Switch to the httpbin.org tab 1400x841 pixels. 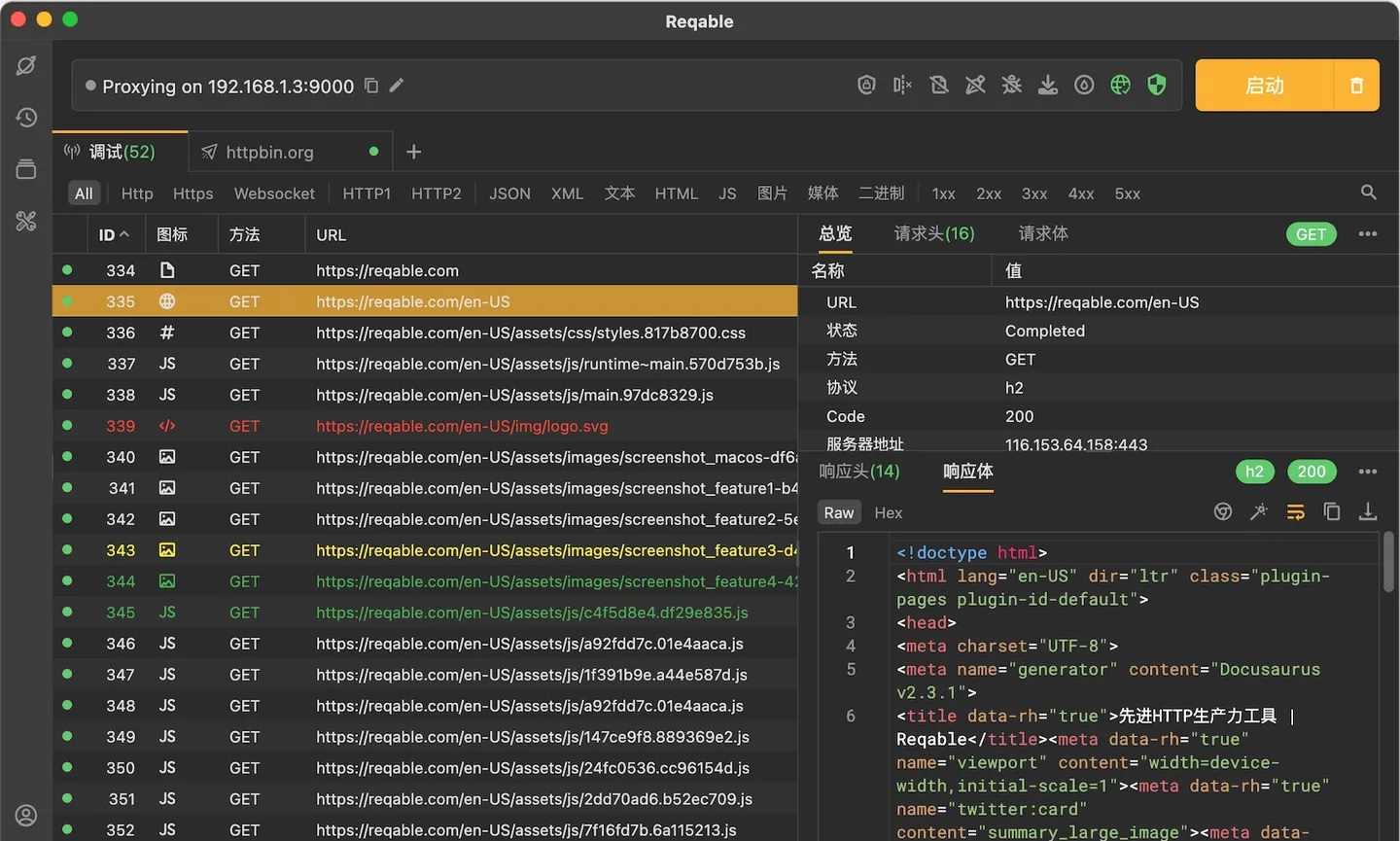point(291,152)
